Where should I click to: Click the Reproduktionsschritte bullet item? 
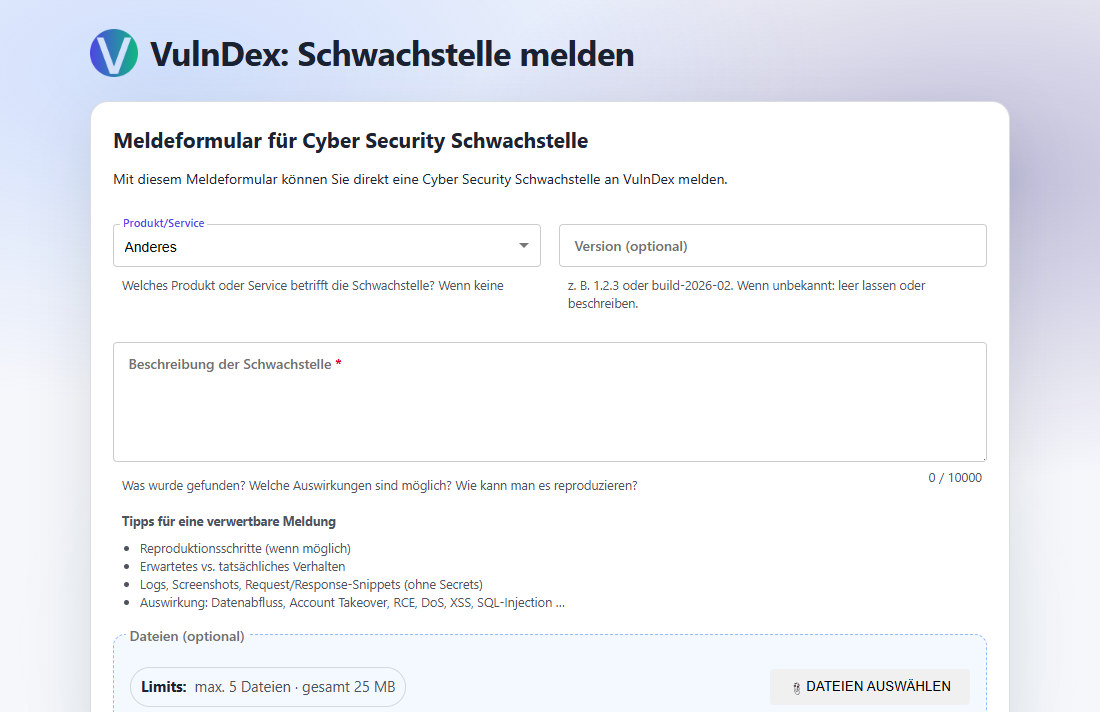click(x=245, y=548)
